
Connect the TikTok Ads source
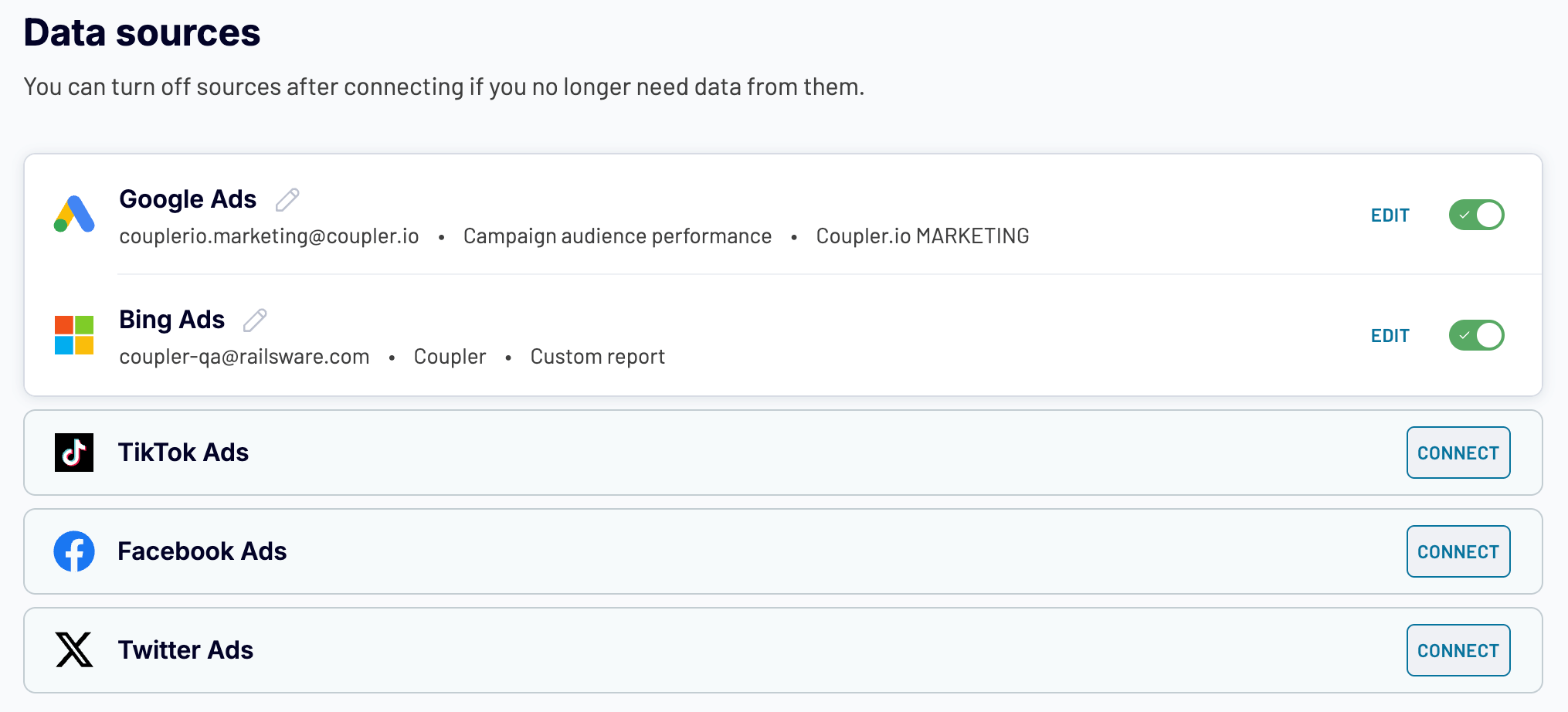pyautogui.click(x=1458, y=453)
